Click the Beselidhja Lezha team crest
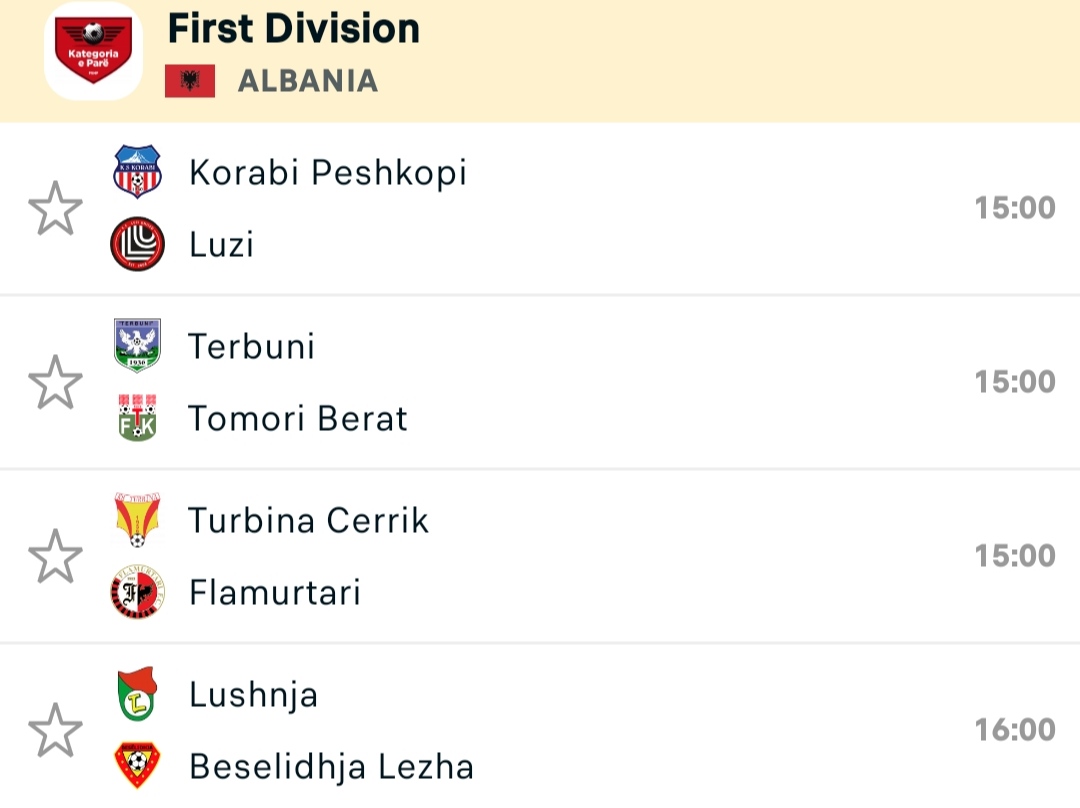The width and height of the screenshot is (1080, 808). 137,766
